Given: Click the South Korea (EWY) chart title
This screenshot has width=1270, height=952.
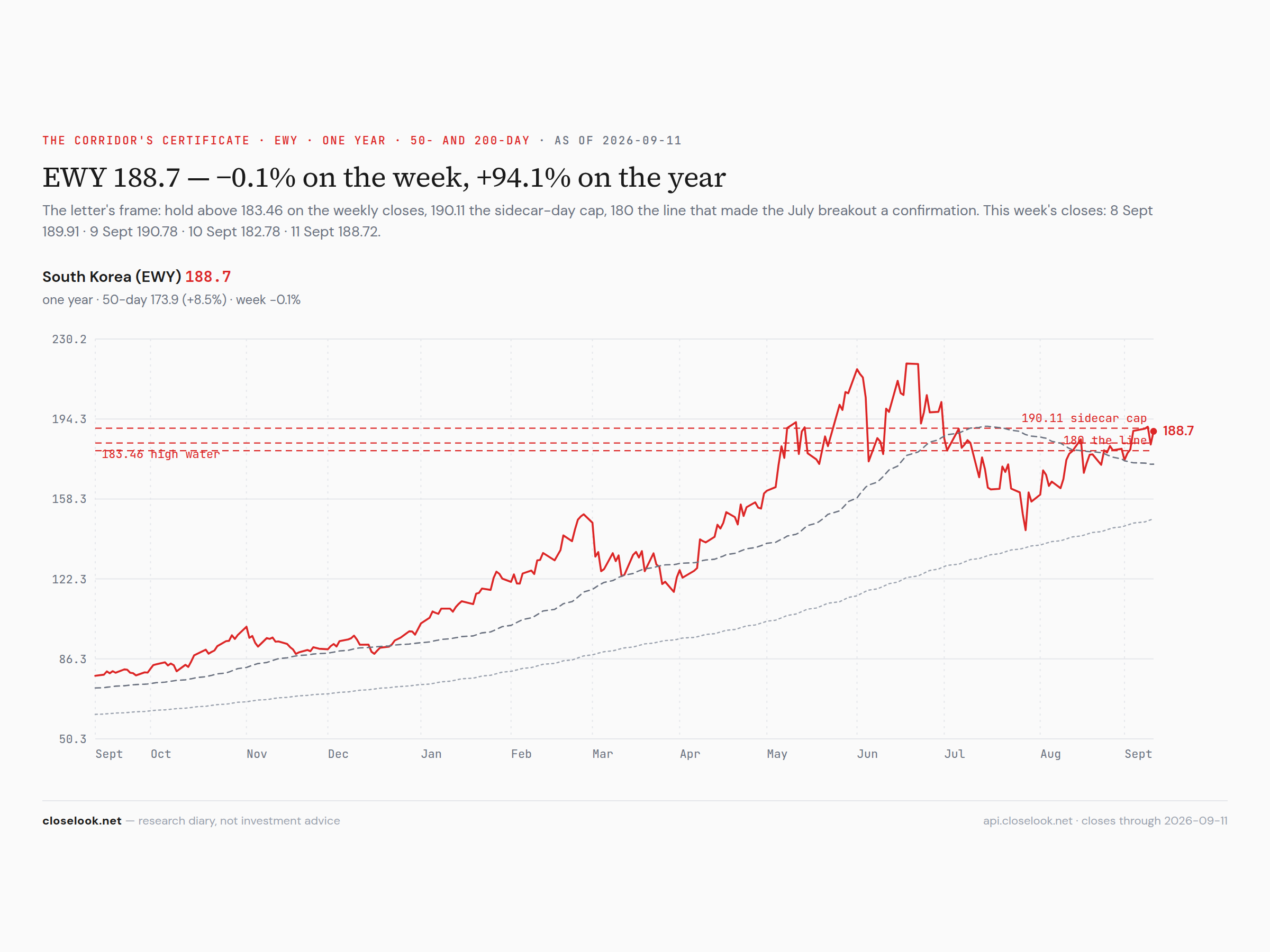Looking at the screenshot, I should click(x=112, y=277).
